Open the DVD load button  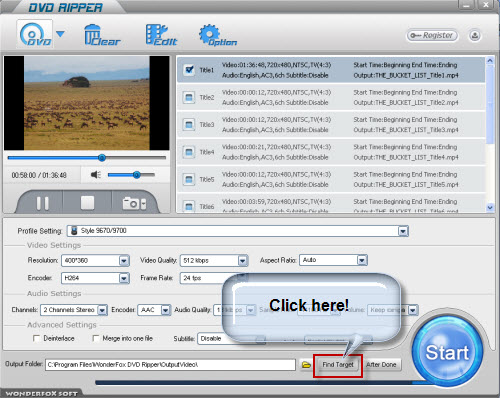click(35, 34)
